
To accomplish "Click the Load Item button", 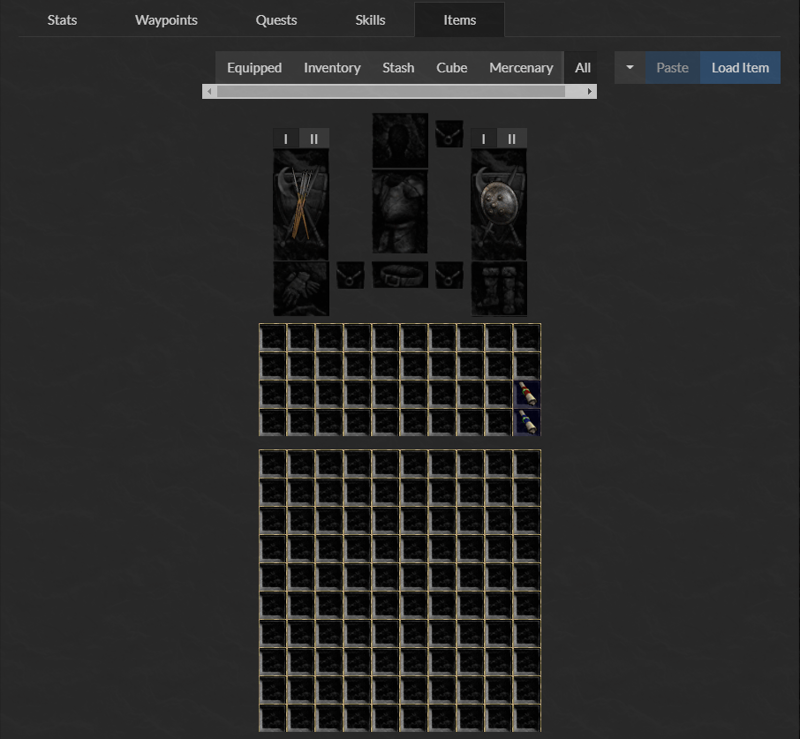I will click(x=740, y=67).
